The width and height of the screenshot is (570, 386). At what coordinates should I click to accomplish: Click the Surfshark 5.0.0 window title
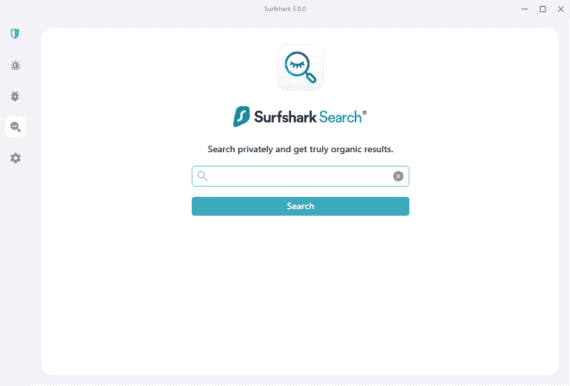point(285,9)
